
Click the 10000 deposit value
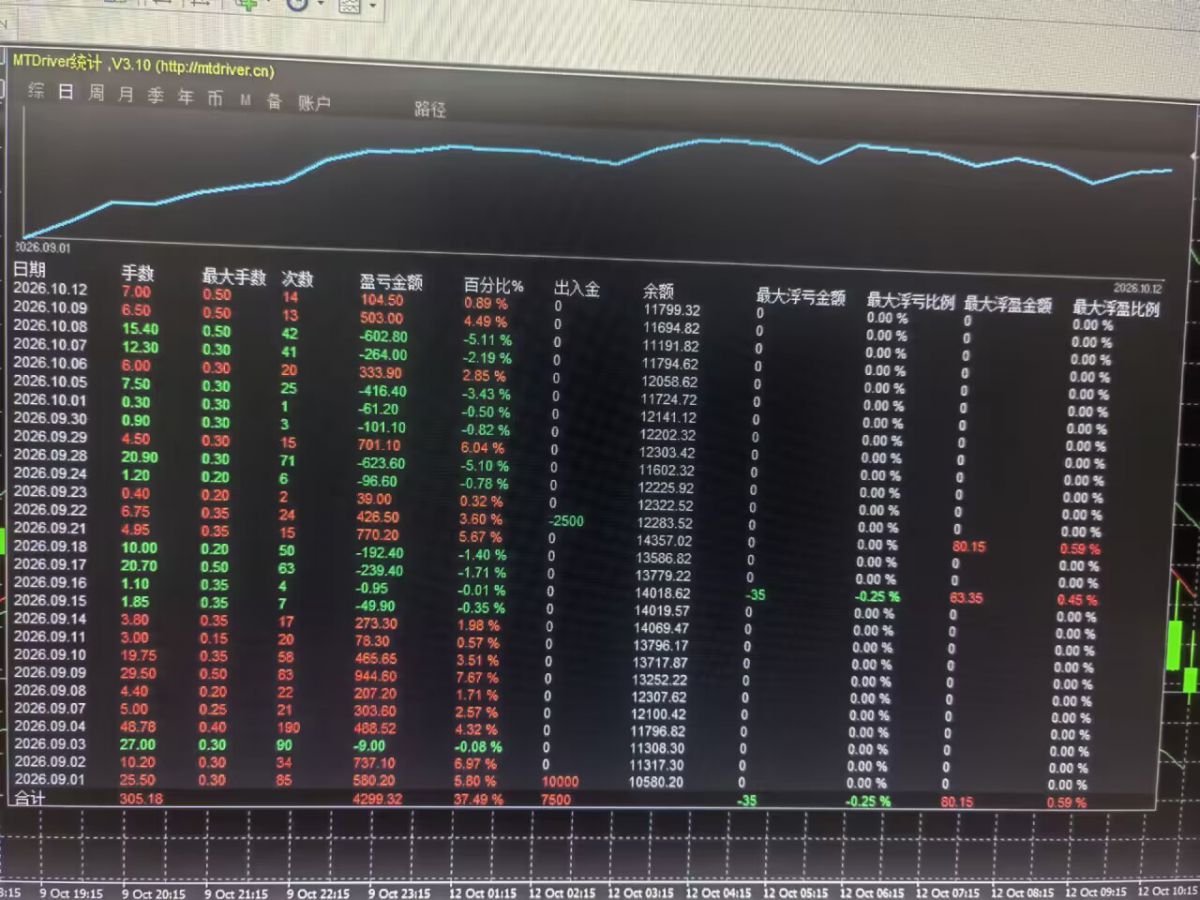pos(559,780)
